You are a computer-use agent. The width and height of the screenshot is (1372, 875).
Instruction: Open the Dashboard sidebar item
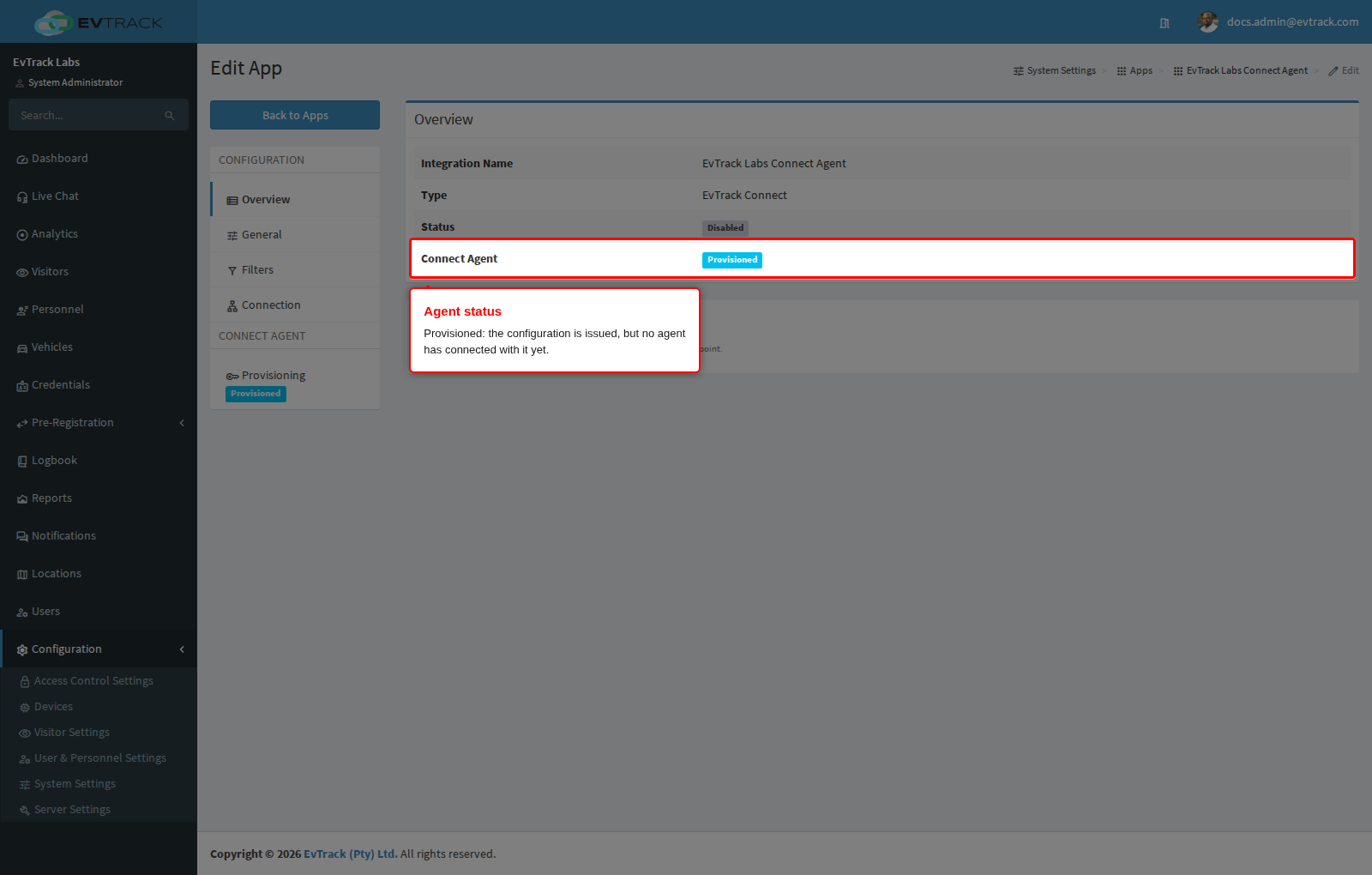(99, 159)
